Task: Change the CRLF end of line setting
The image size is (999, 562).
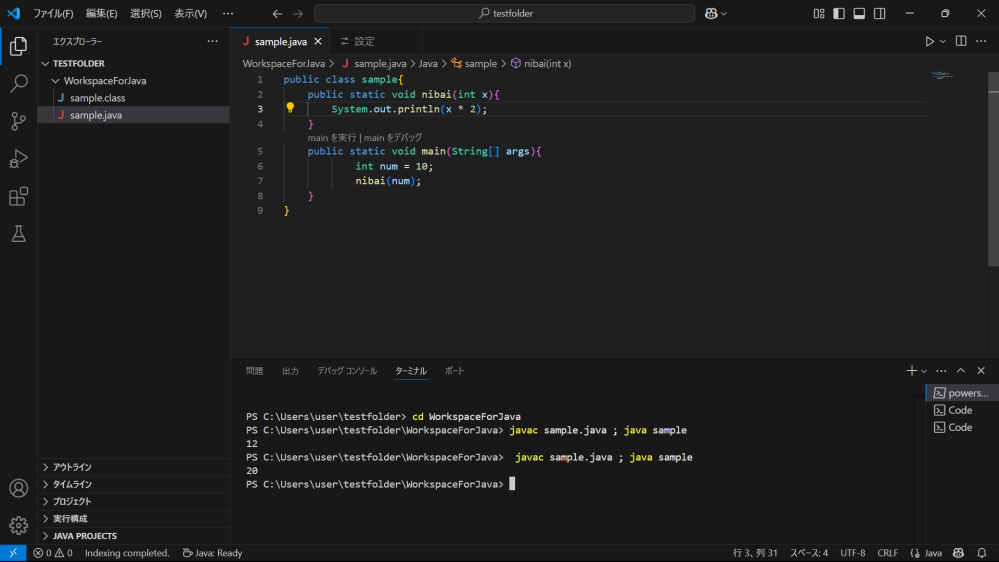Action: (x=888, y=553)
